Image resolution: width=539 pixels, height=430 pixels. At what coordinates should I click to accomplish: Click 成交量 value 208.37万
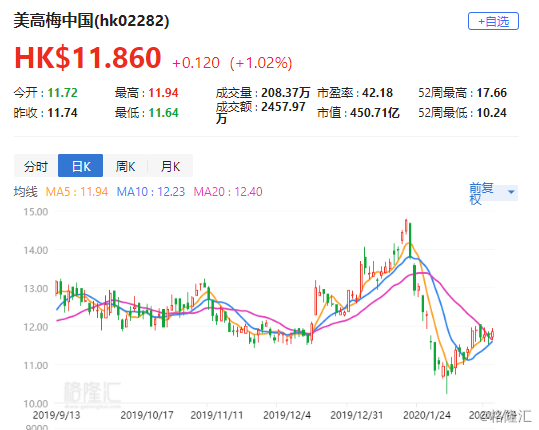(x=285, y=92)
